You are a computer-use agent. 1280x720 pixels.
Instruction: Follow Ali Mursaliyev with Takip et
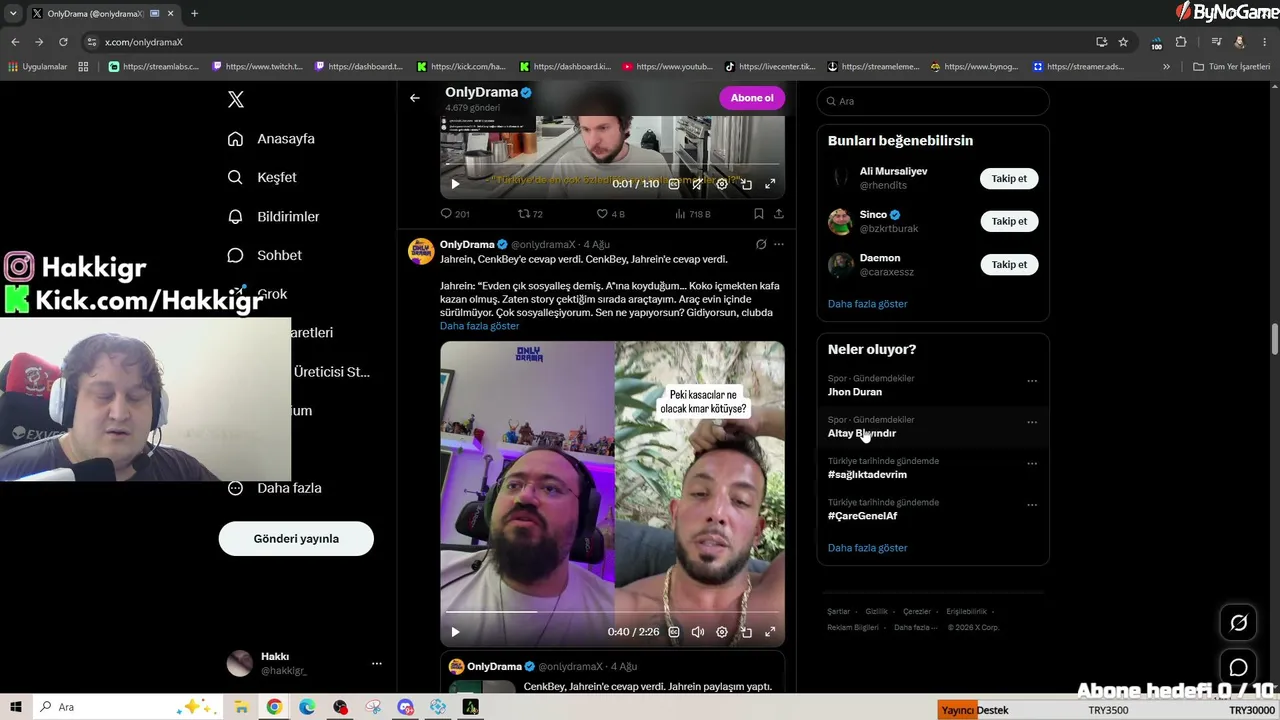click(1009, 179)
